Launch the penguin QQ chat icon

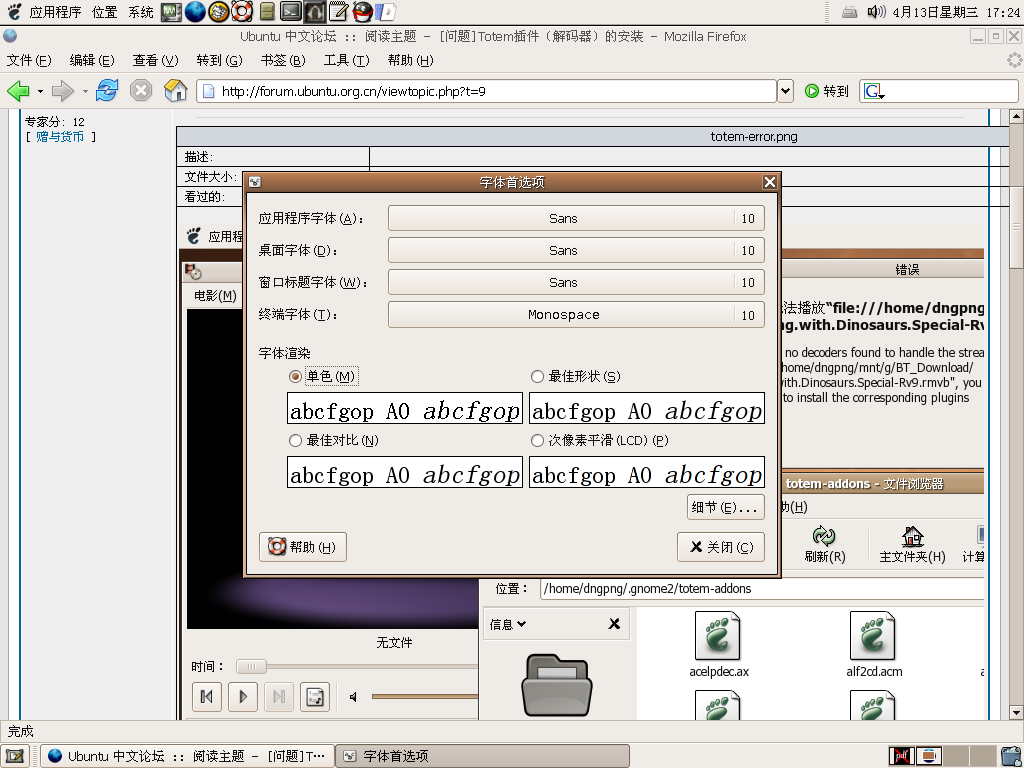[362, 12]
